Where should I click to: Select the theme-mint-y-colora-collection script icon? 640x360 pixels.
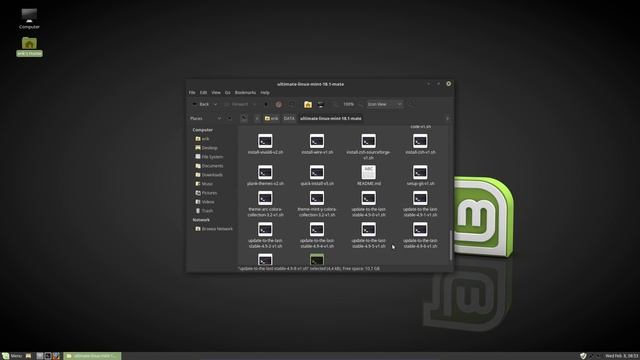tap(317, 198)
